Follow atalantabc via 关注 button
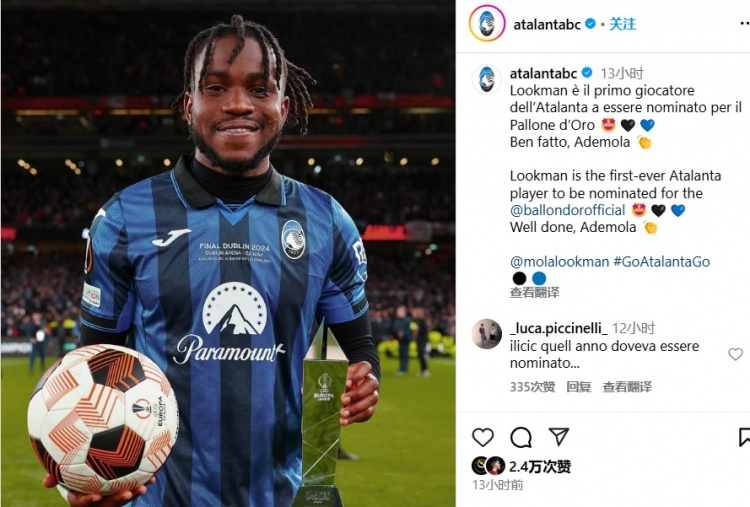The width and height of the screenshot is (750, 507). click(622, 24)
